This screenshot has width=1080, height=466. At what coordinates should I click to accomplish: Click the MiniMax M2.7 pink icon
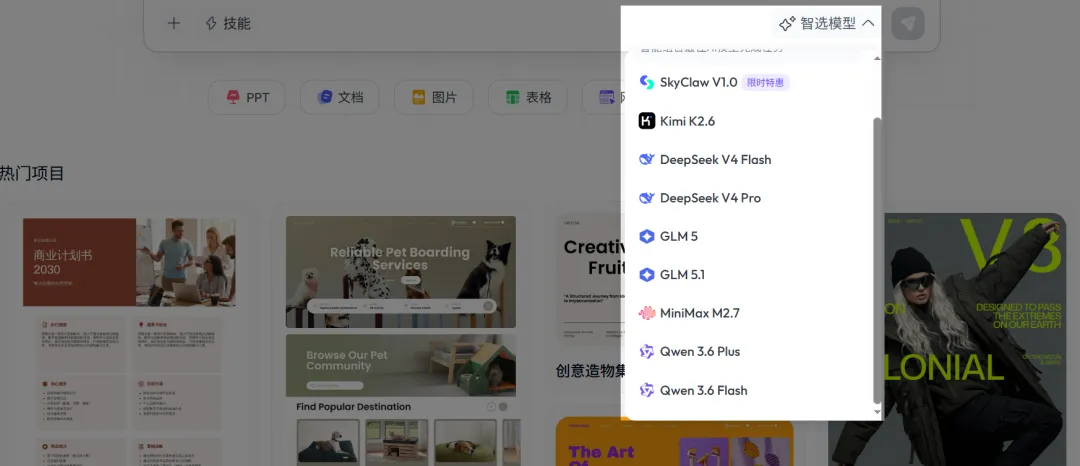647,313
